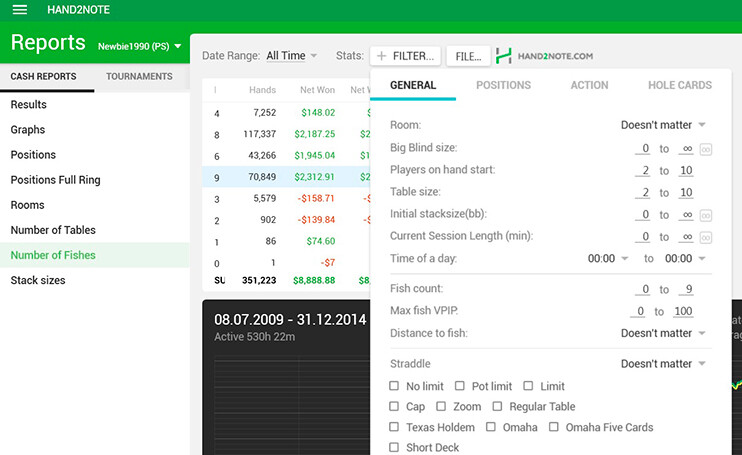
Task: Open the Newbie1990 (PS) player dropdown
Action: click(x=139, y=46)
